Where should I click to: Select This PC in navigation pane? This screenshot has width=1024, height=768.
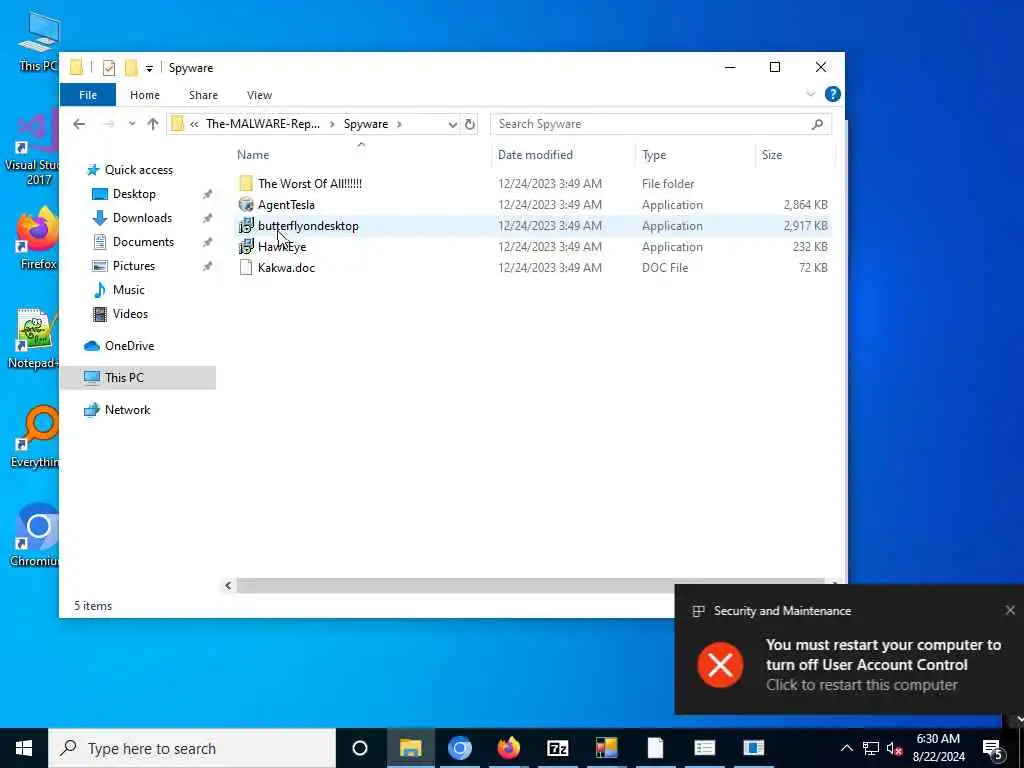124,378
